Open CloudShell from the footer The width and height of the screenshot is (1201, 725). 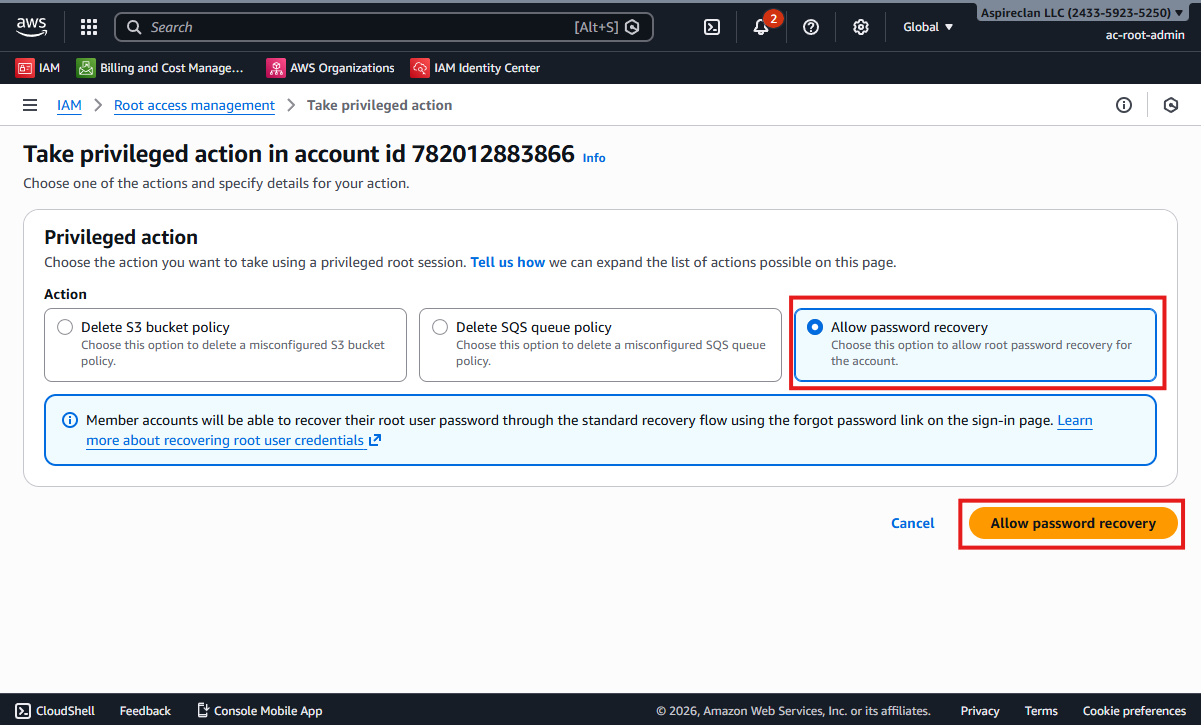pos(55,711)
